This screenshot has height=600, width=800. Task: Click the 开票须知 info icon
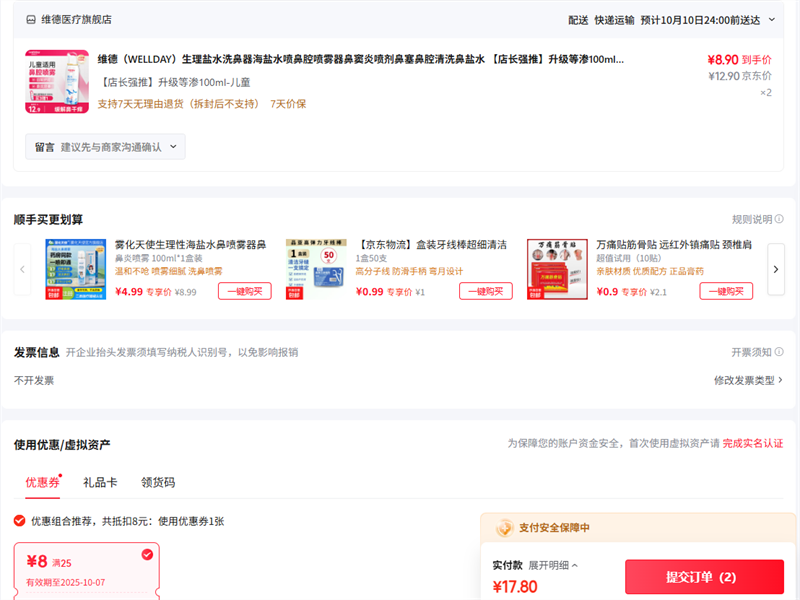[779, 352]
